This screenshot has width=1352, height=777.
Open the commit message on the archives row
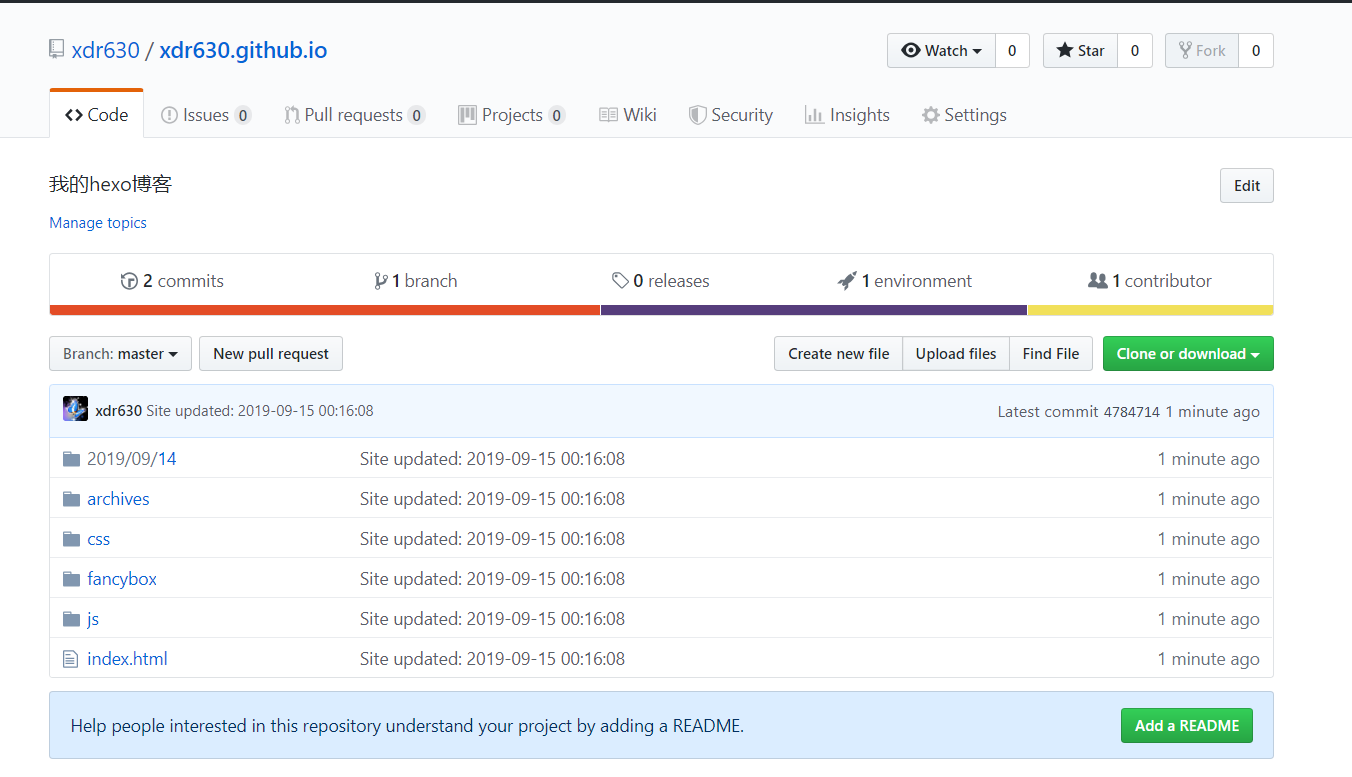pyautogui.click(x=492, y=499)
